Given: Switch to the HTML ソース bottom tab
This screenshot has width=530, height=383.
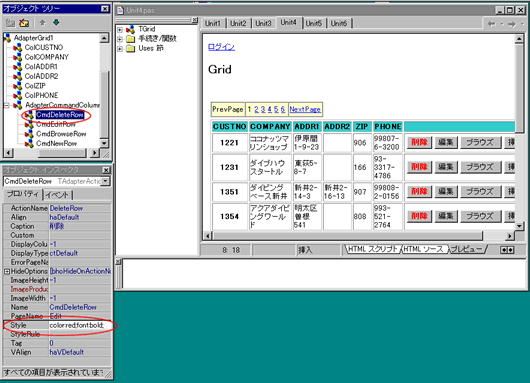Looking at the screenshot, I should pyautogui.click(x=423, y=249).
